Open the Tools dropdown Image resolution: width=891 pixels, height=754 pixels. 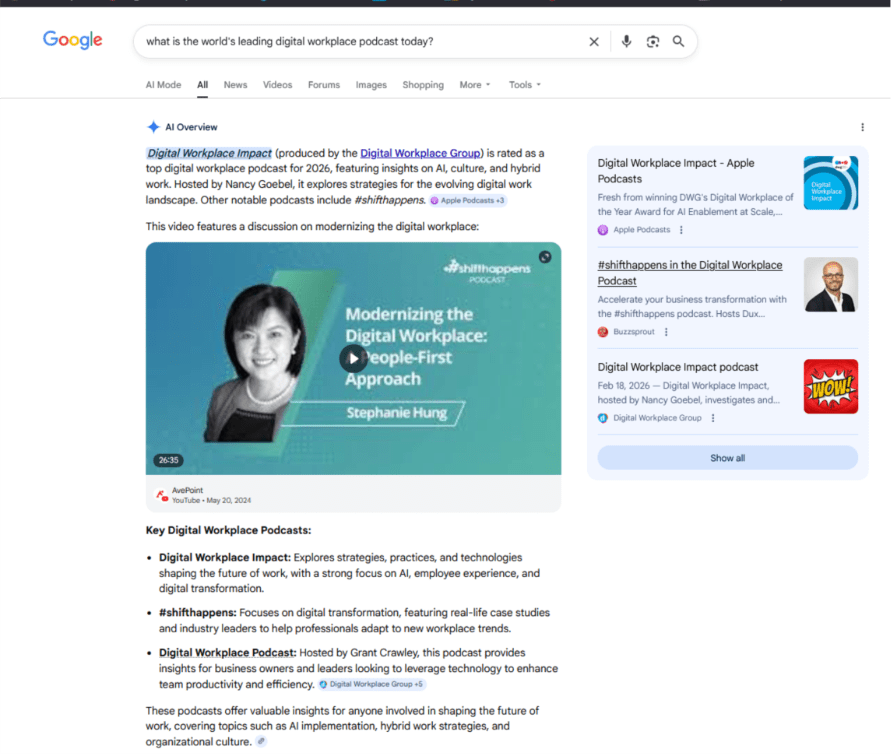524,85
